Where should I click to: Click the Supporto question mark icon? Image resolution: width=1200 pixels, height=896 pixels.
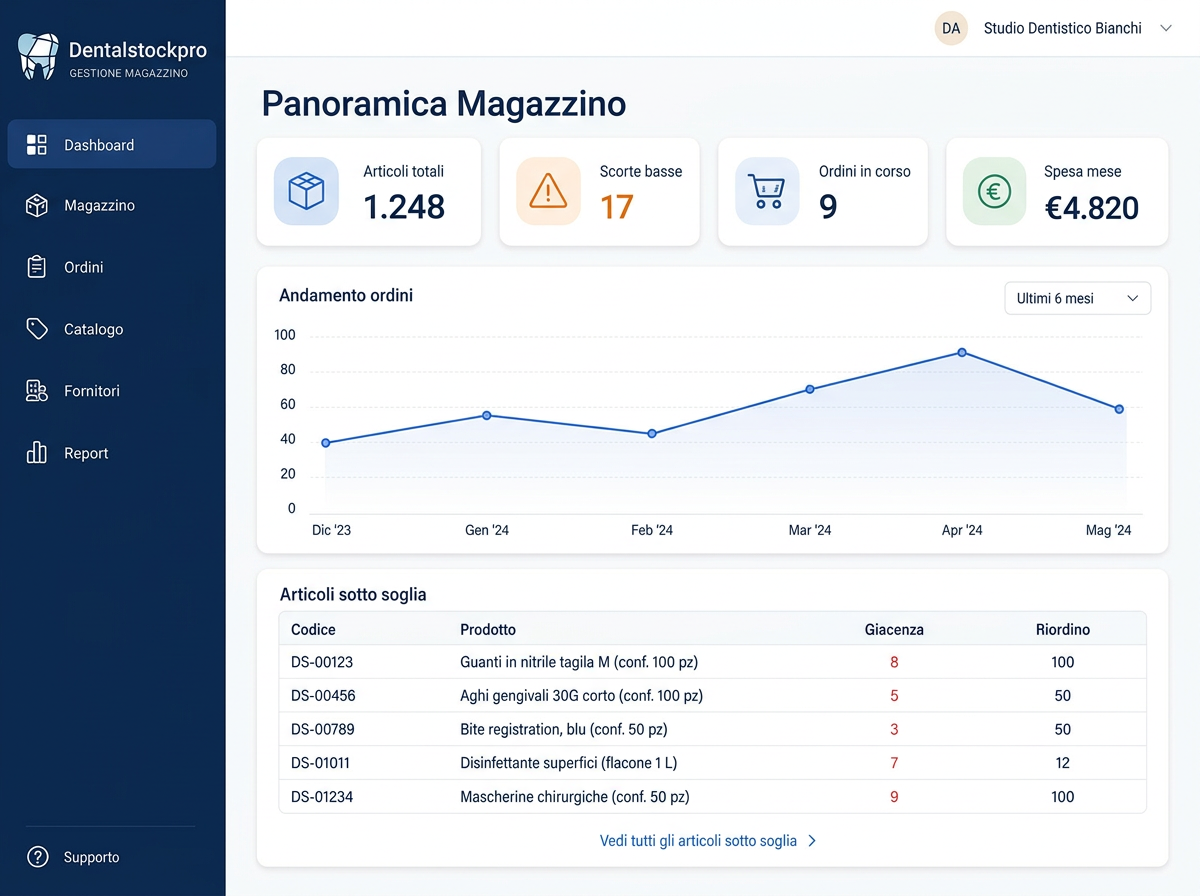(x=38, y=857)
